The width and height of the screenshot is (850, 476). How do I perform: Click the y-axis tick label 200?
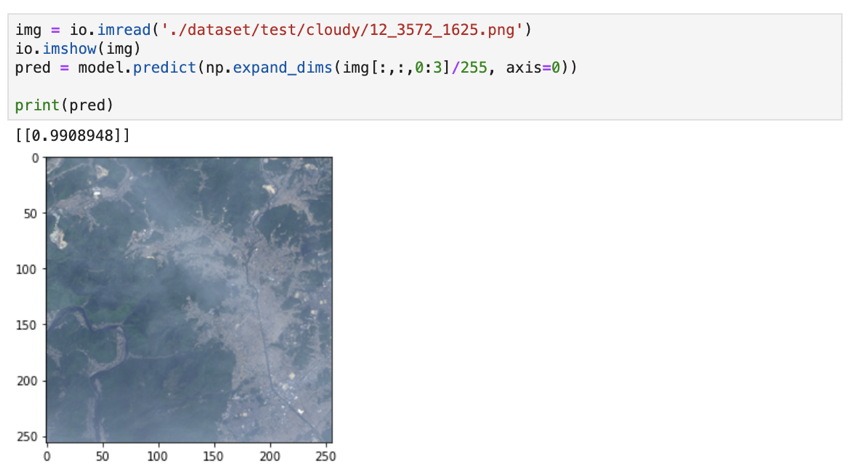(27, 381)
